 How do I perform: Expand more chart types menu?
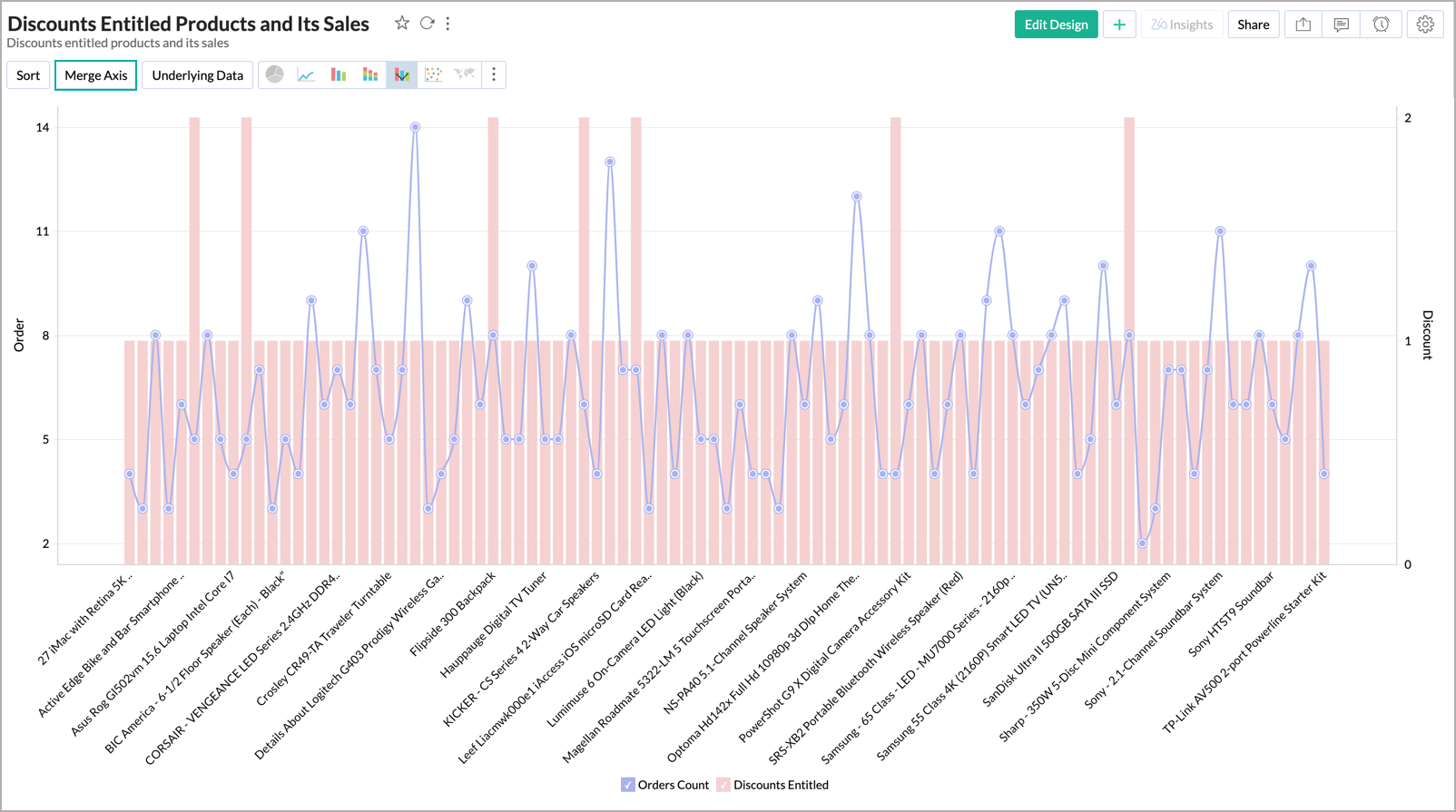(x=494, y=75)
